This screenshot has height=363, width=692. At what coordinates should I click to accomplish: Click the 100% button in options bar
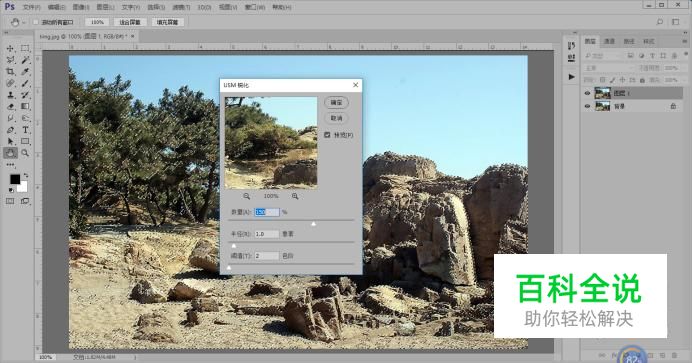97,22
